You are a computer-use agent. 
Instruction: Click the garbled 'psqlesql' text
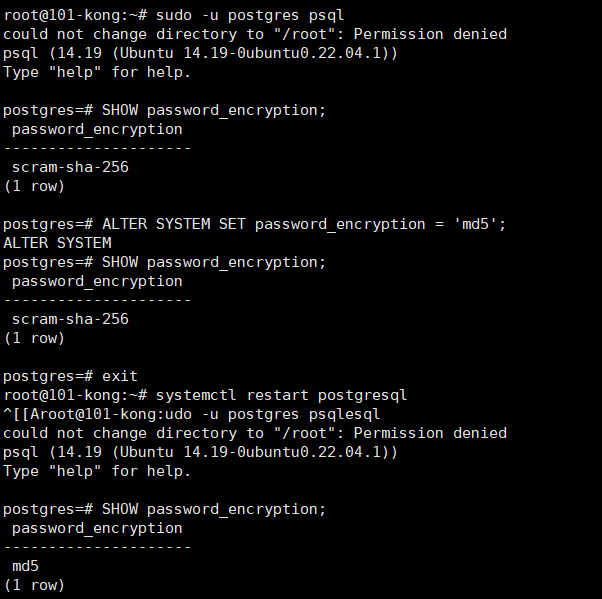pyautogui.click(x=348, y=414)
